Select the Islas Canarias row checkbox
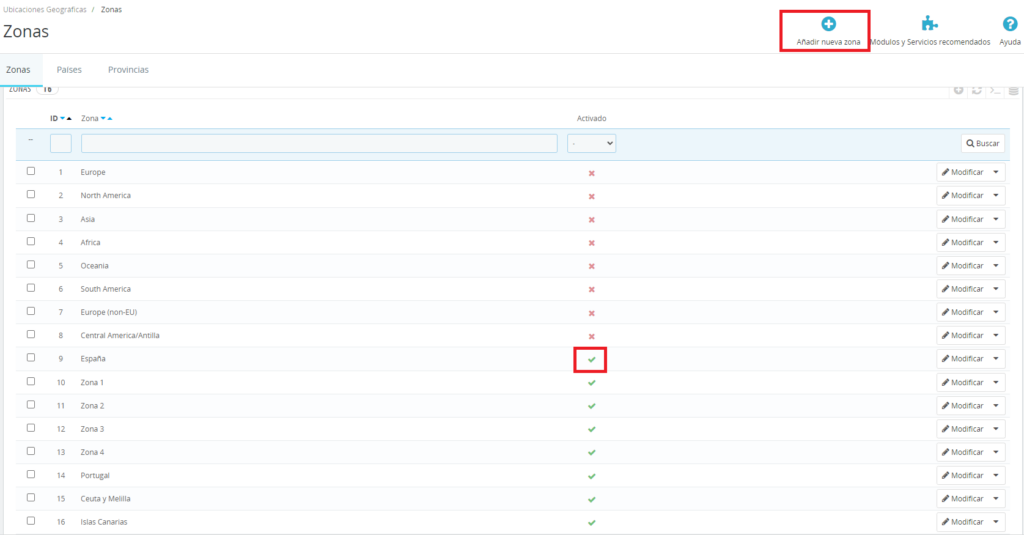 (31, 521)
